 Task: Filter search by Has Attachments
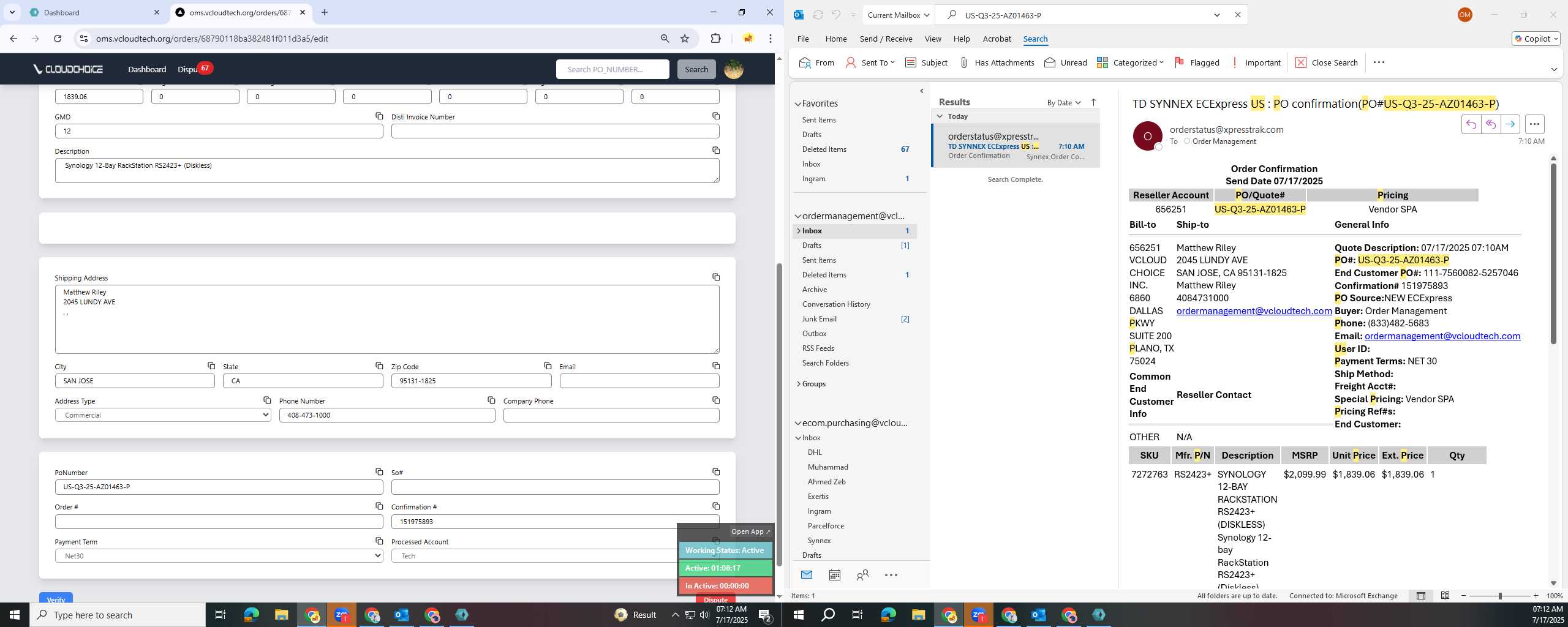pyautogui.click(x=997, y=62)
